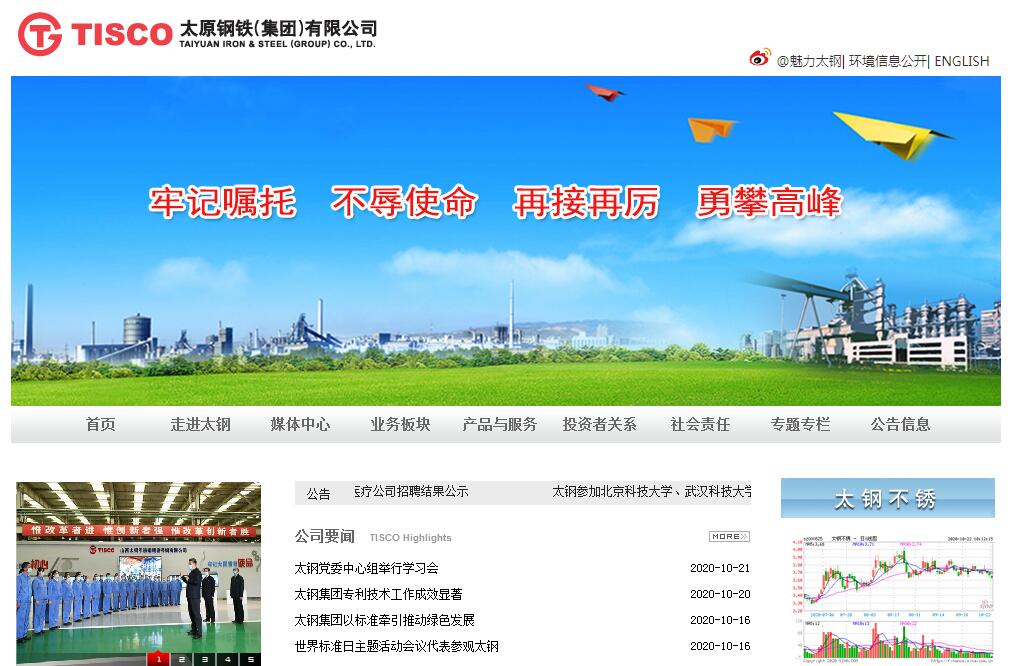This screenshot has height=666, width=1012.
Task: Switch the site to ENGLISH
Action: [962, 61]
